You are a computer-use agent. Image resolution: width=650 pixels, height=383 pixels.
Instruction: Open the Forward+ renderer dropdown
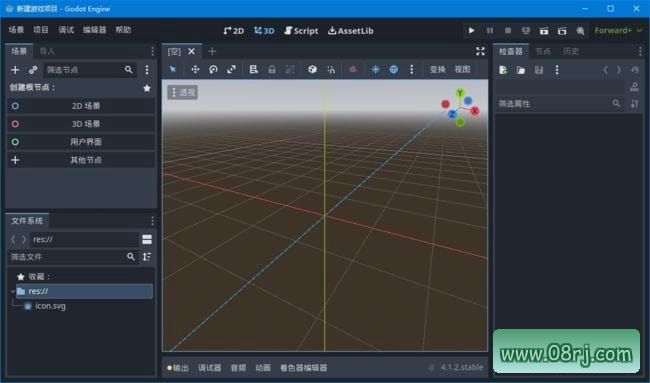click(x=618, y=30)
